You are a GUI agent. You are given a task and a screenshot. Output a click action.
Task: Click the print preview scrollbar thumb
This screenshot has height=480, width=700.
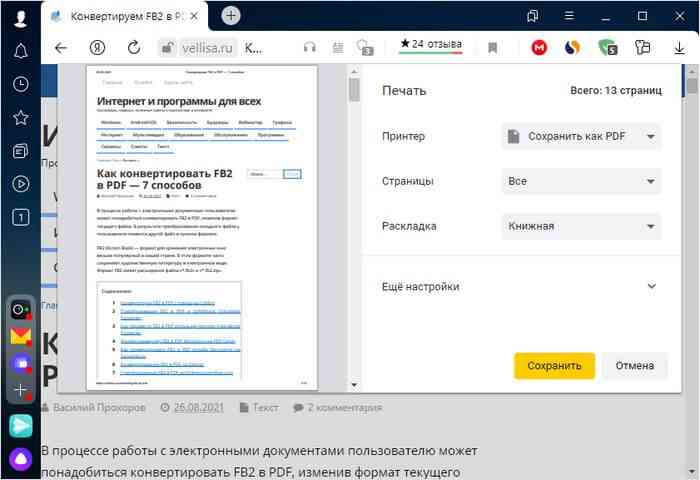[354, 90]
